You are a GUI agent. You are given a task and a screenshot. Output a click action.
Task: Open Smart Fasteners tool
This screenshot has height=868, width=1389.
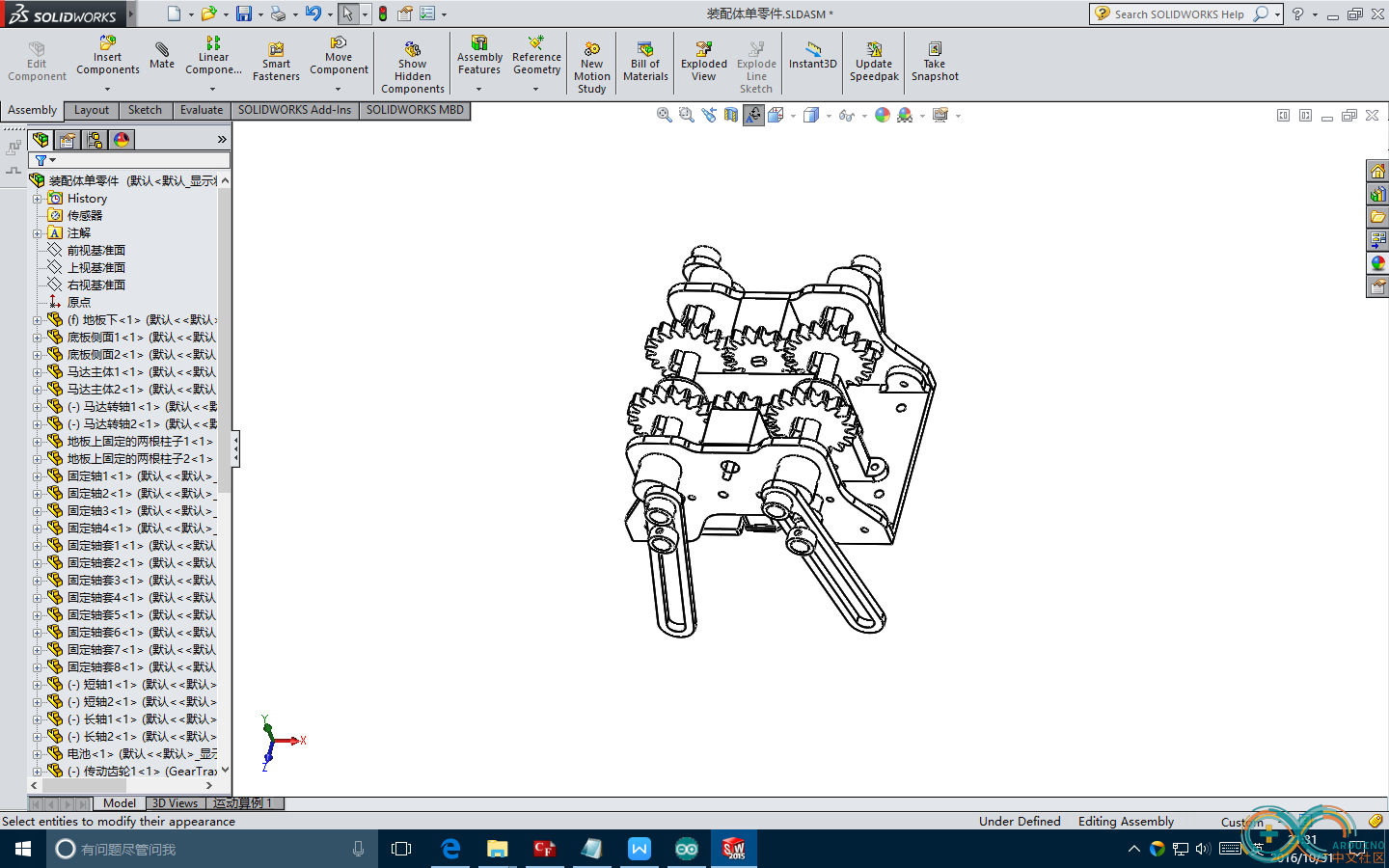[x=276, y=62]
